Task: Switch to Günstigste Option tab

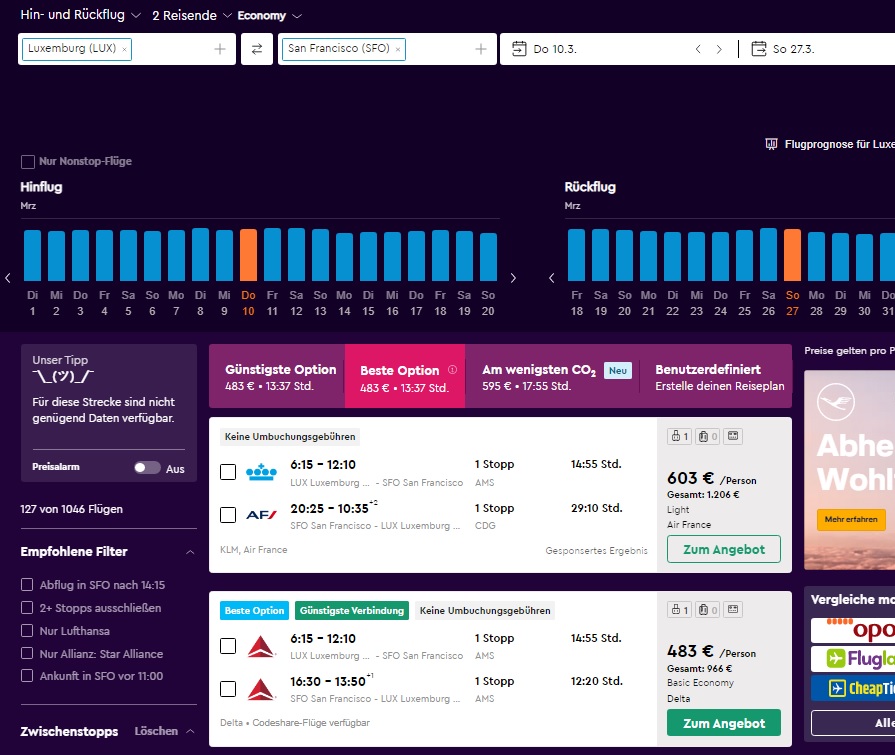Action: [276, 377]
